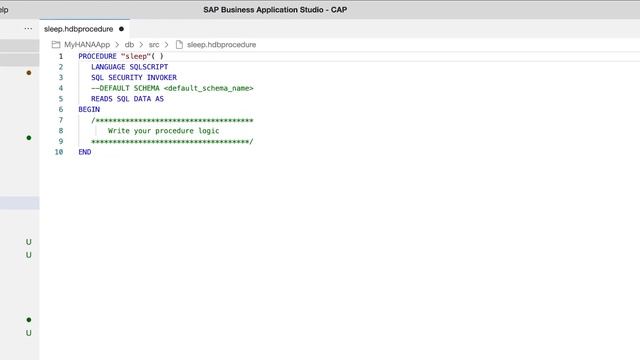Screen dimensions: 640x360
Task: Expand chevron after src breadcrumb
Action: (167, 44)
